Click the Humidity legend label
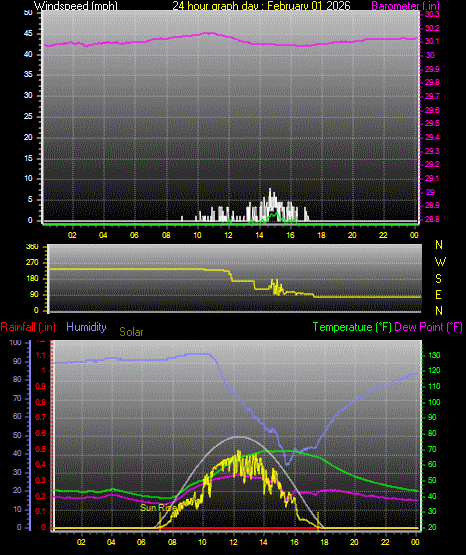This screenshot has width=466, height=555. point(86,327)
